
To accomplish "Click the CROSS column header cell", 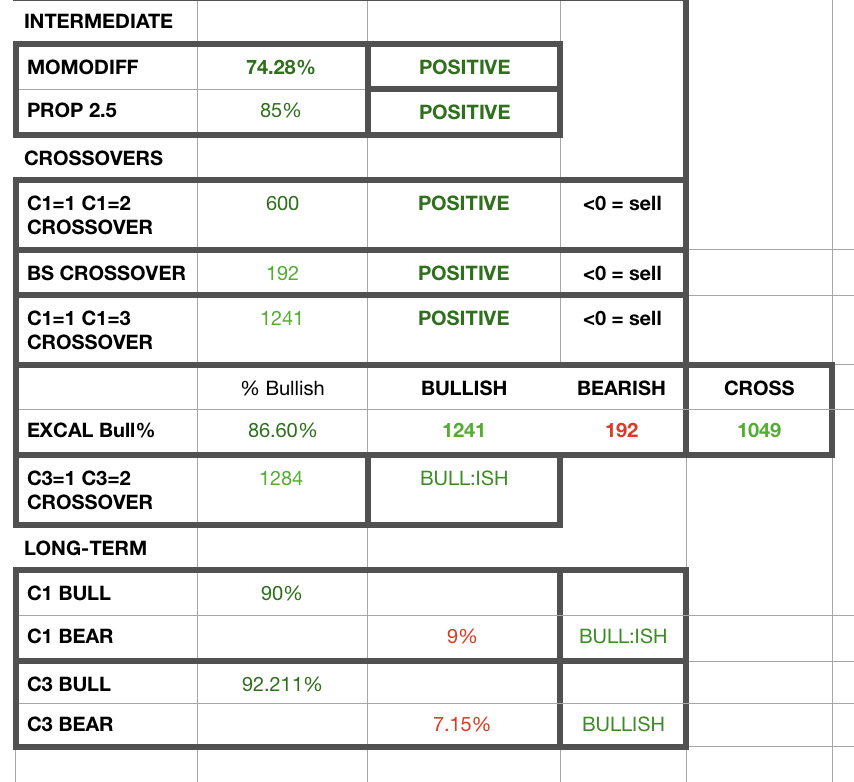I will pyautogui.click(x=759, y=388).
